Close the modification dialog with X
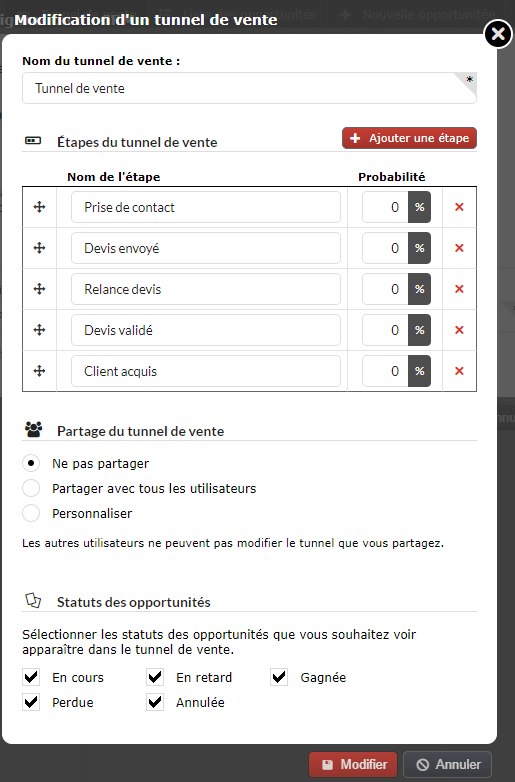The image size is (515, 782). (498, 34)
